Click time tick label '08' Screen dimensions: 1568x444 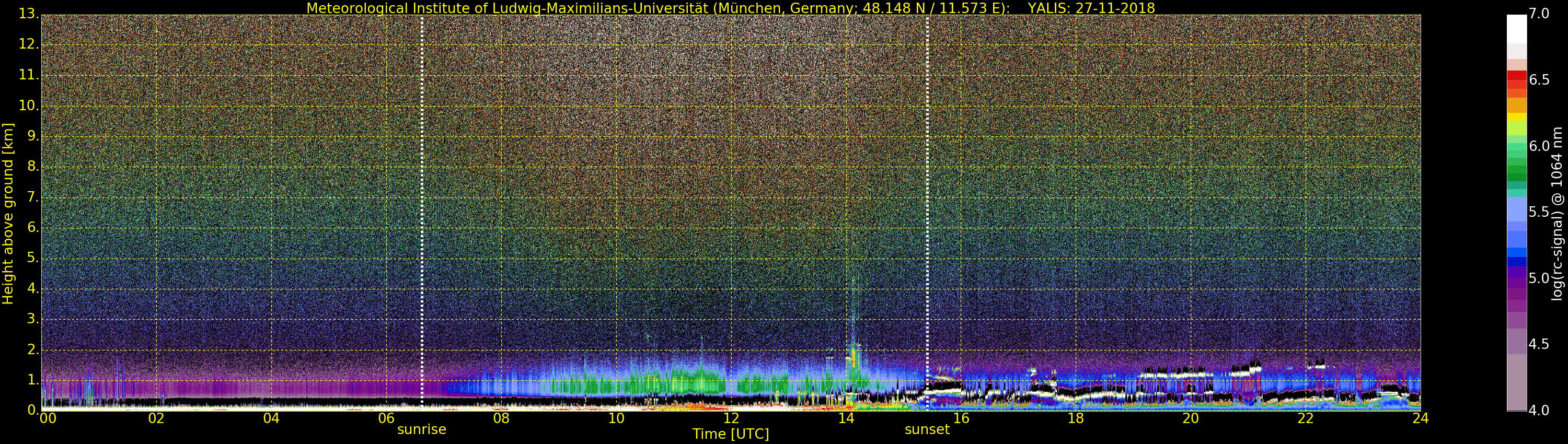coord(501,418)
